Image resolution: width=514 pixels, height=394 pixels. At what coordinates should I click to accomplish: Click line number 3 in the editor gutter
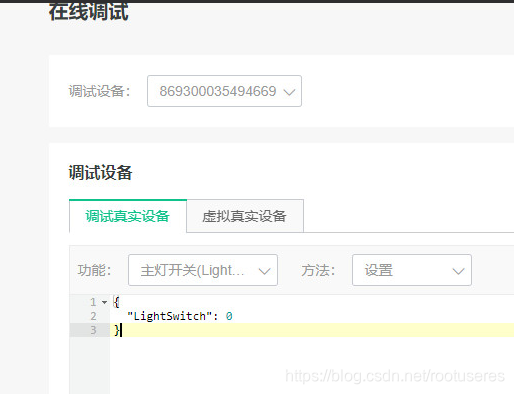pos(93,330)
